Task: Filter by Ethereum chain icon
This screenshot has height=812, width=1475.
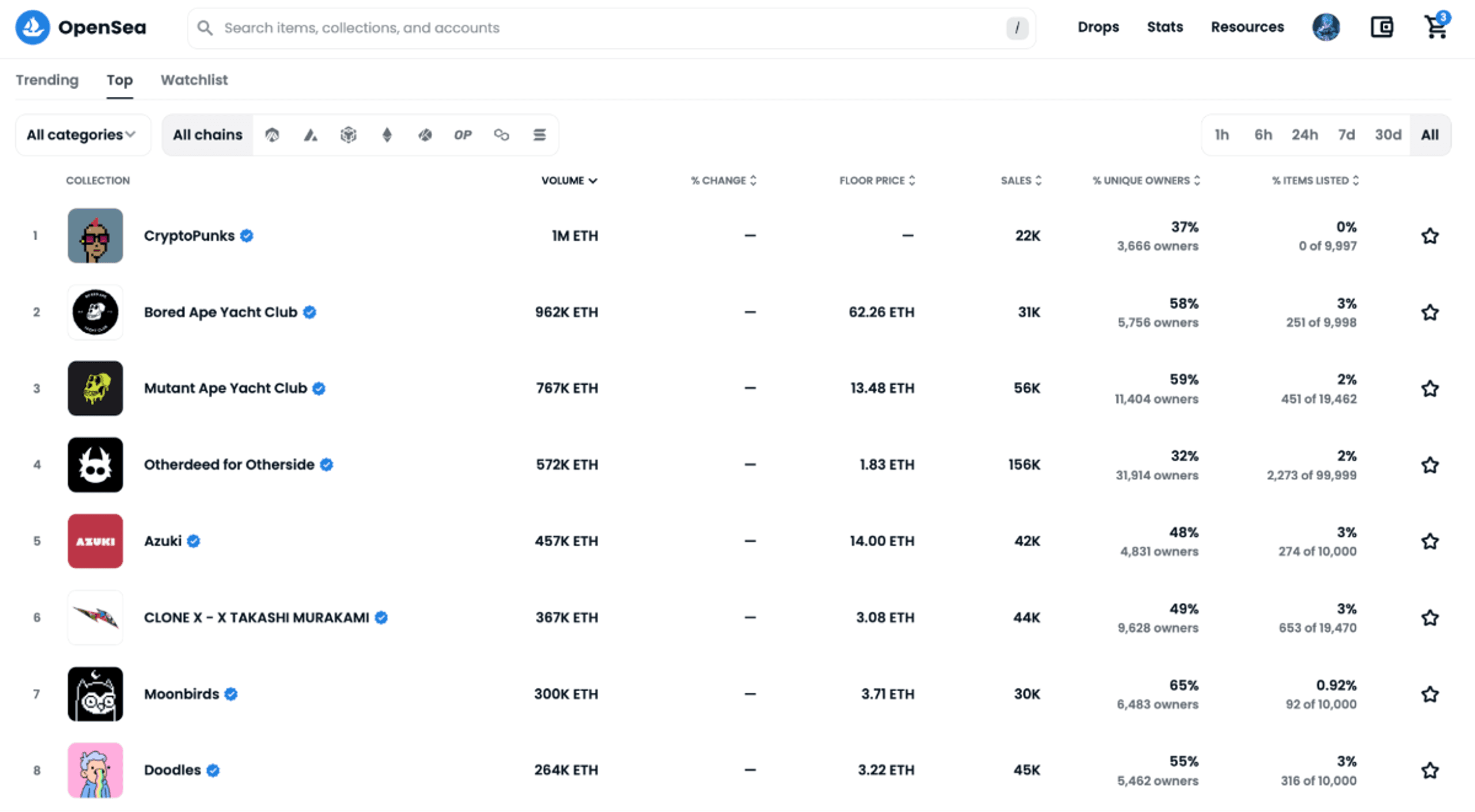Action: 387,135
